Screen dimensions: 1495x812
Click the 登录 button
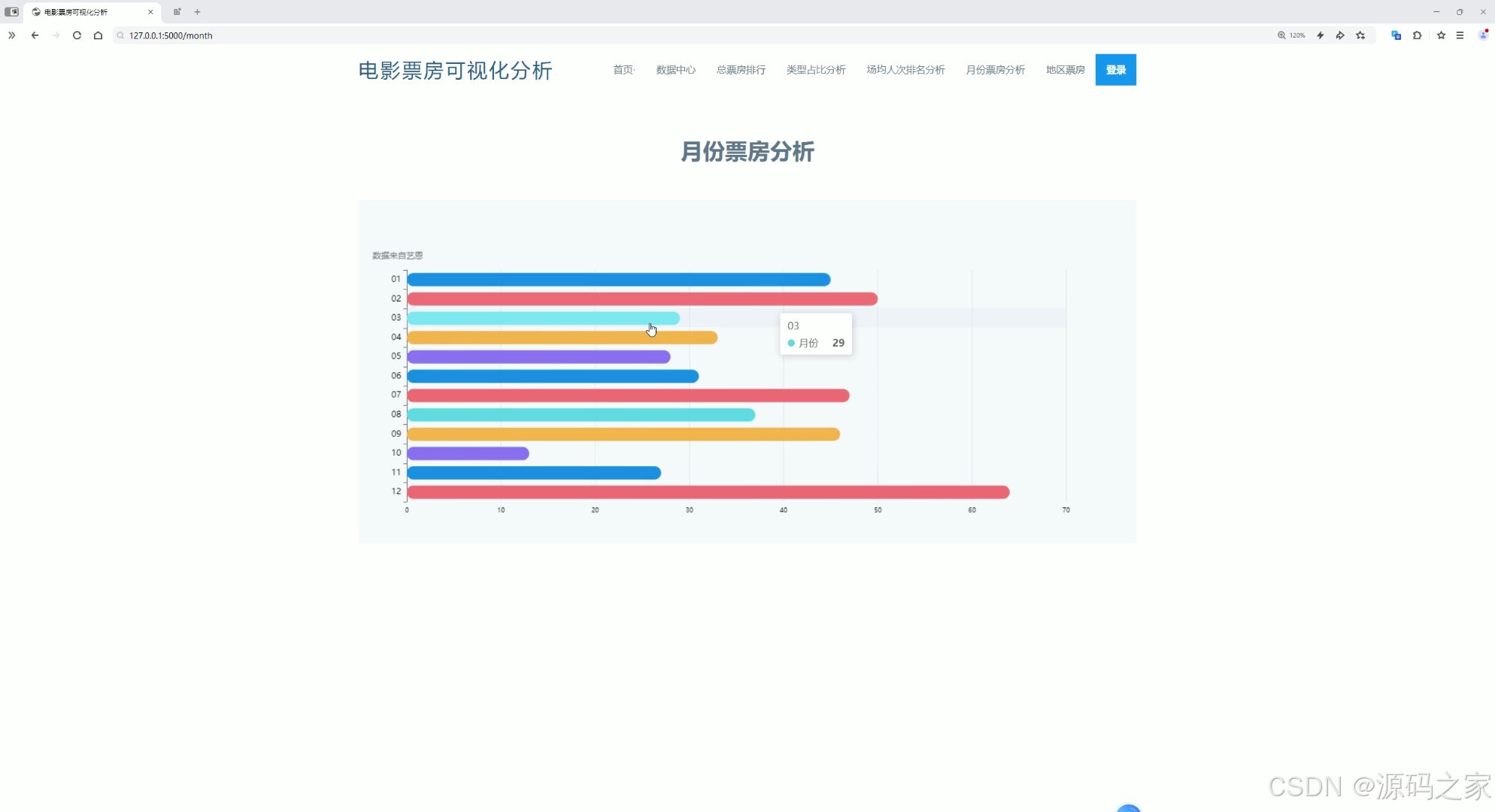[1115, 69]
